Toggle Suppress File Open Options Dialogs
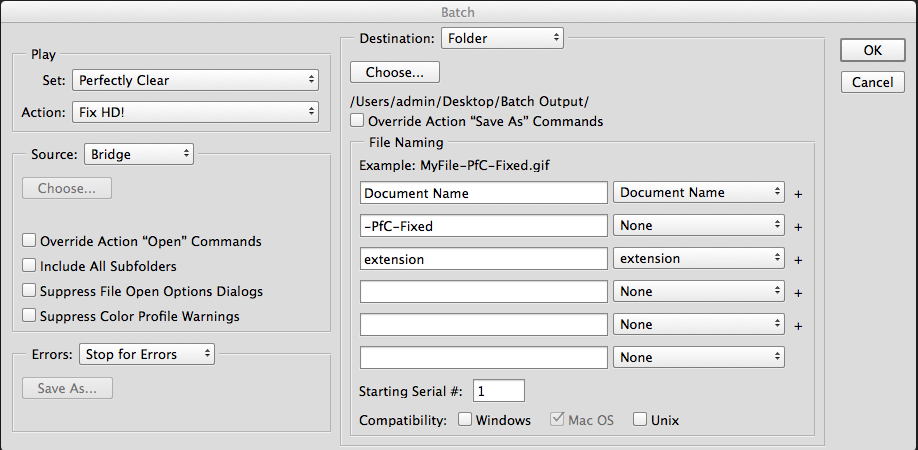Screen dimensions: 918x450 30,291
